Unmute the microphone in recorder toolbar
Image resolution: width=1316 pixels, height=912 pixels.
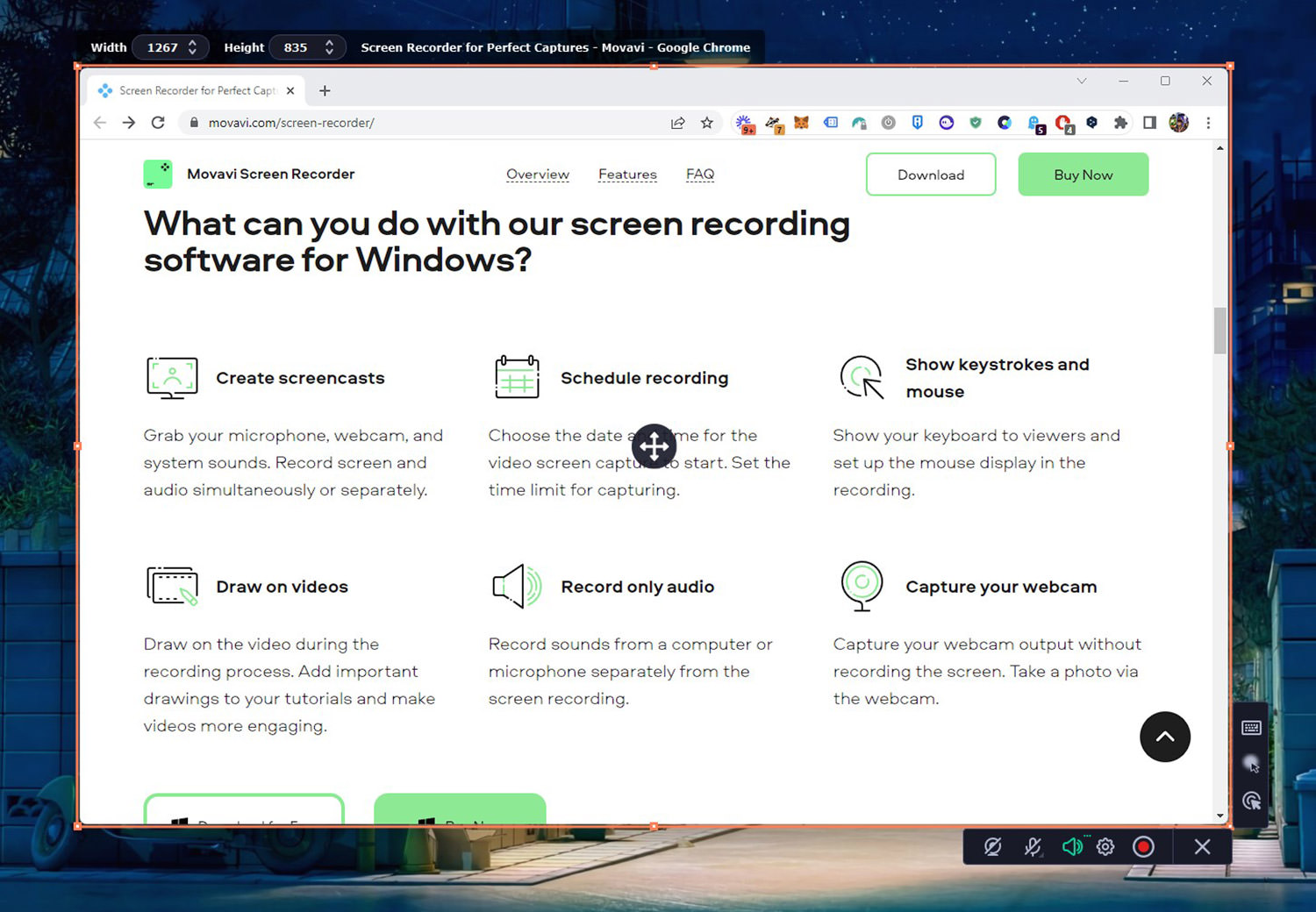coord(1033,846)
